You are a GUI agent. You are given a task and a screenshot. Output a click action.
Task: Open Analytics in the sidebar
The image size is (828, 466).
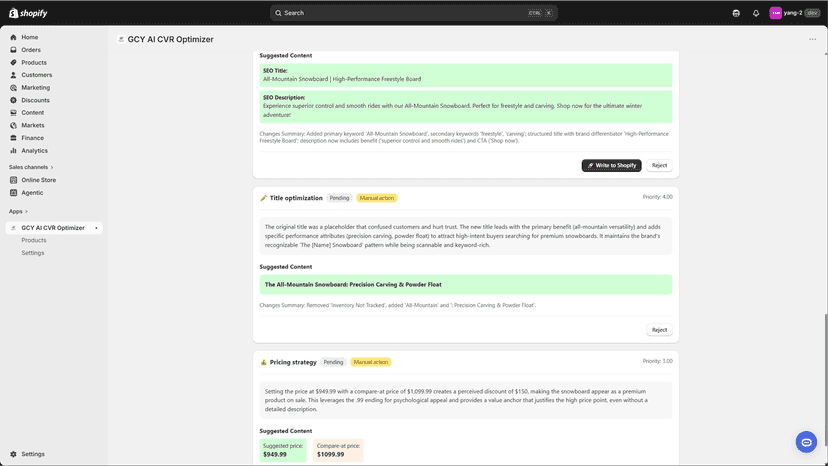click(34, 151)
